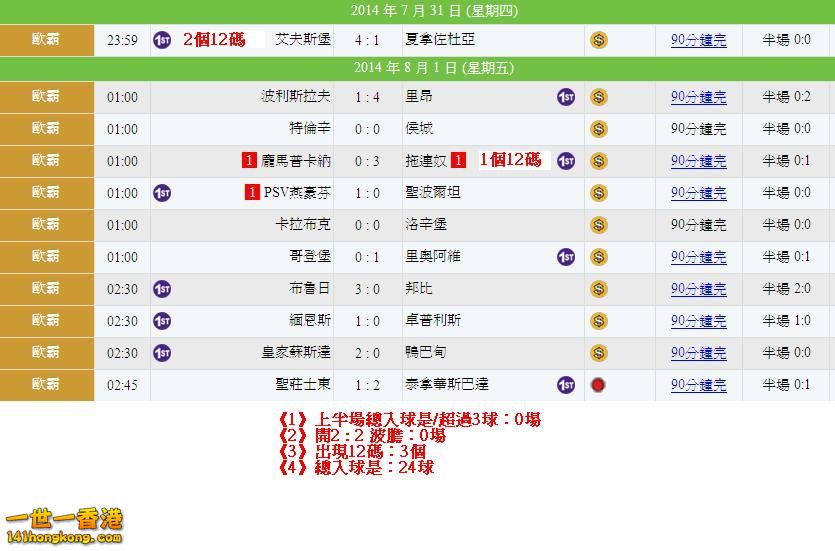The image size is (835, 551).
Task: Click the gold coin icon in 細恩斯 row
Action: coord(598,321)
